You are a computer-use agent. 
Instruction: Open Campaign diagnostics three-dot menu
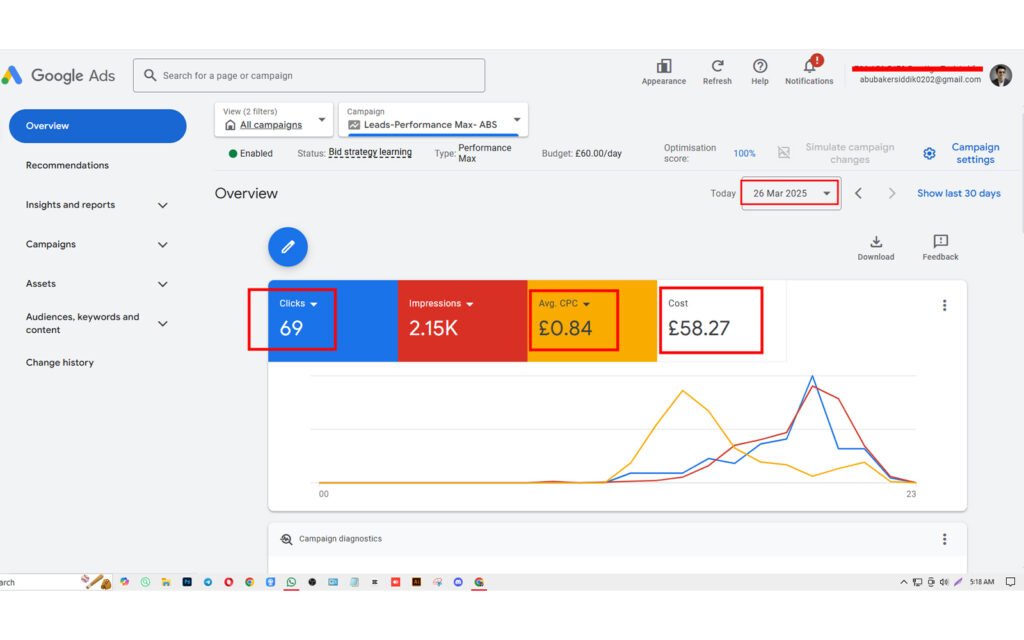944,539
